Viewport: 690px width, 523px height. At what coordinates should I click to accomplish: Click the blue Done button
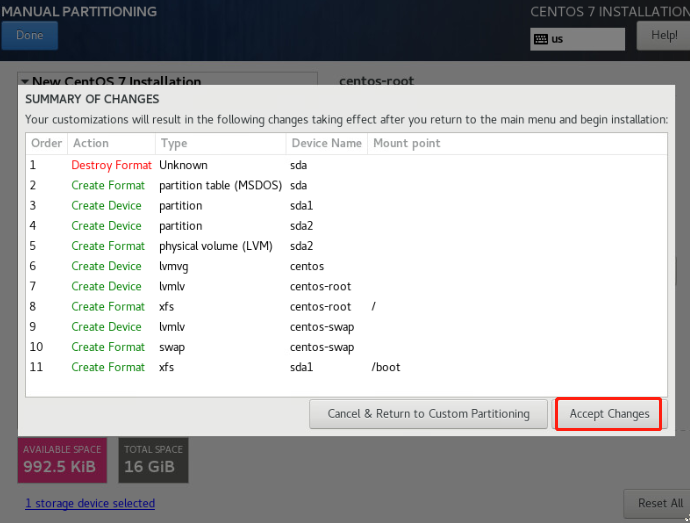pyautogui.click(x=29, y=35)
